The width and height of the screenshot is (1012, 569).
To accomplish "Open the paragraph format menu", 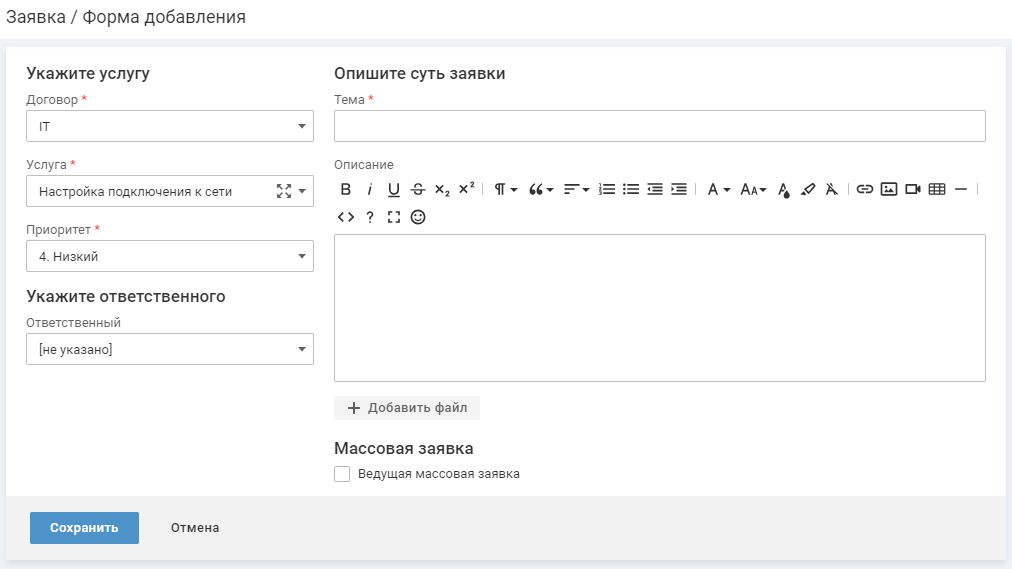I will 505,189.
